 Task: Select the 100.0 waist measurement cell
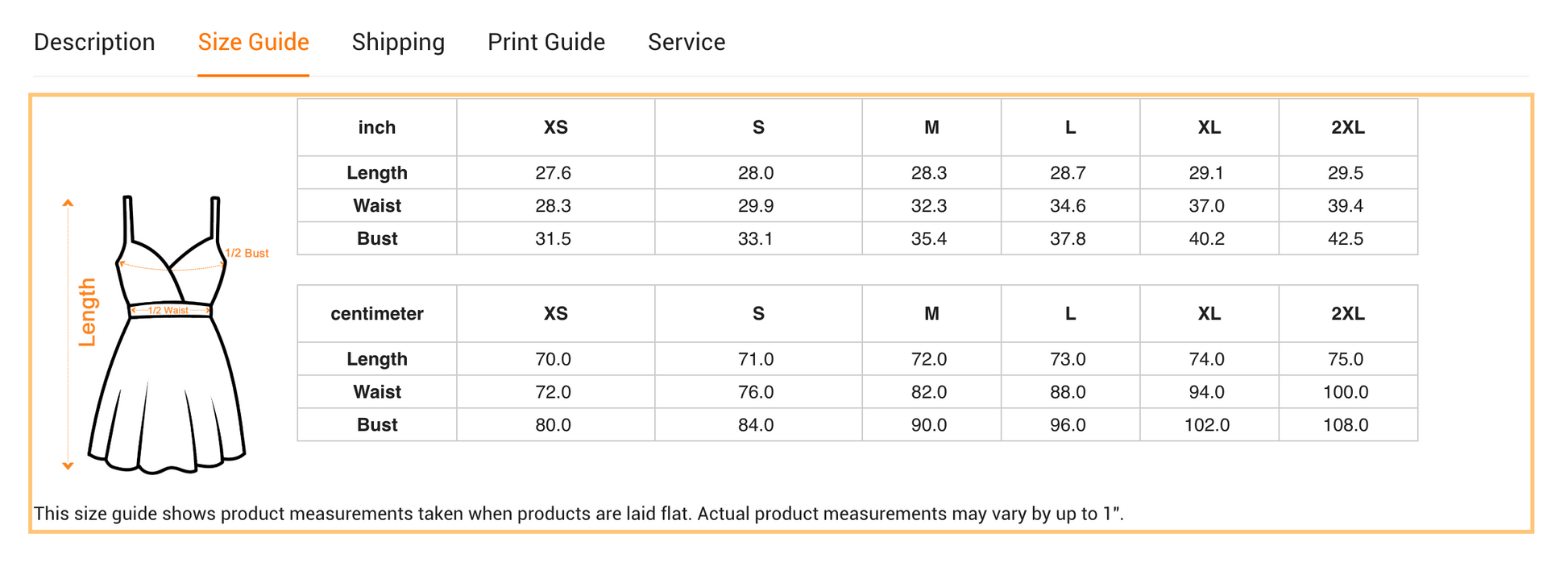1346,392
